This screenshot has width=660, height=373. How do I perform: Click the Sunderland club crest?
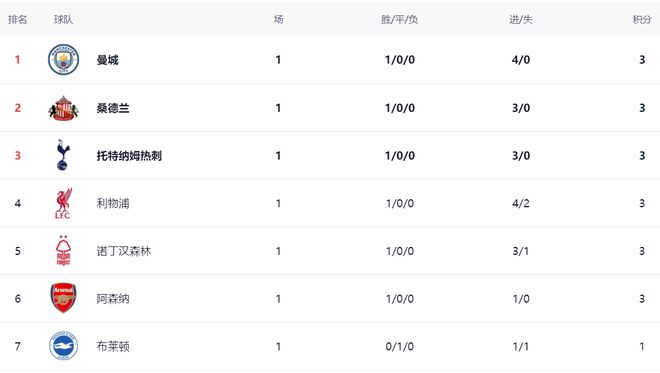tap(63, 108)
